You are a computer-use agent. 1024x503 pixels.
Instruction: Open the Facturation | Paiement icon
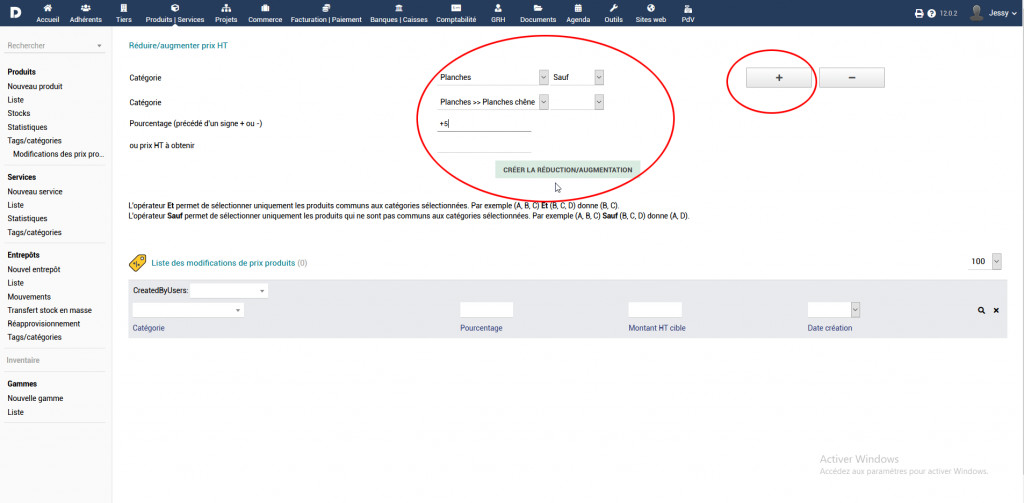click(x=326, y=8)
